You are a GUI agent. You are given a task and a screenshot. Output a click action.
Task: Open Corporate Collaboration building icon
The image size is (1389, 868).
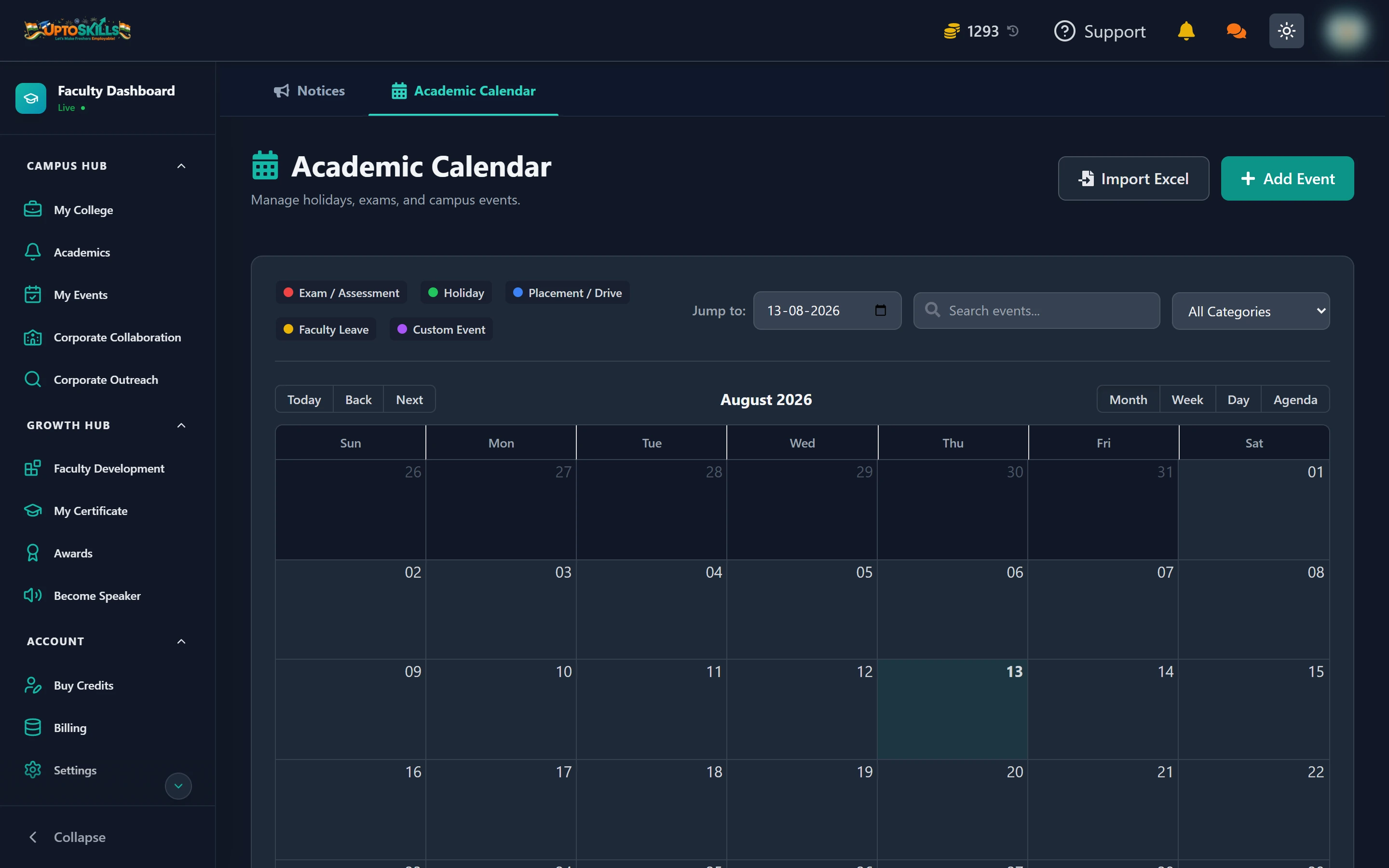click(x=33, y=337)
